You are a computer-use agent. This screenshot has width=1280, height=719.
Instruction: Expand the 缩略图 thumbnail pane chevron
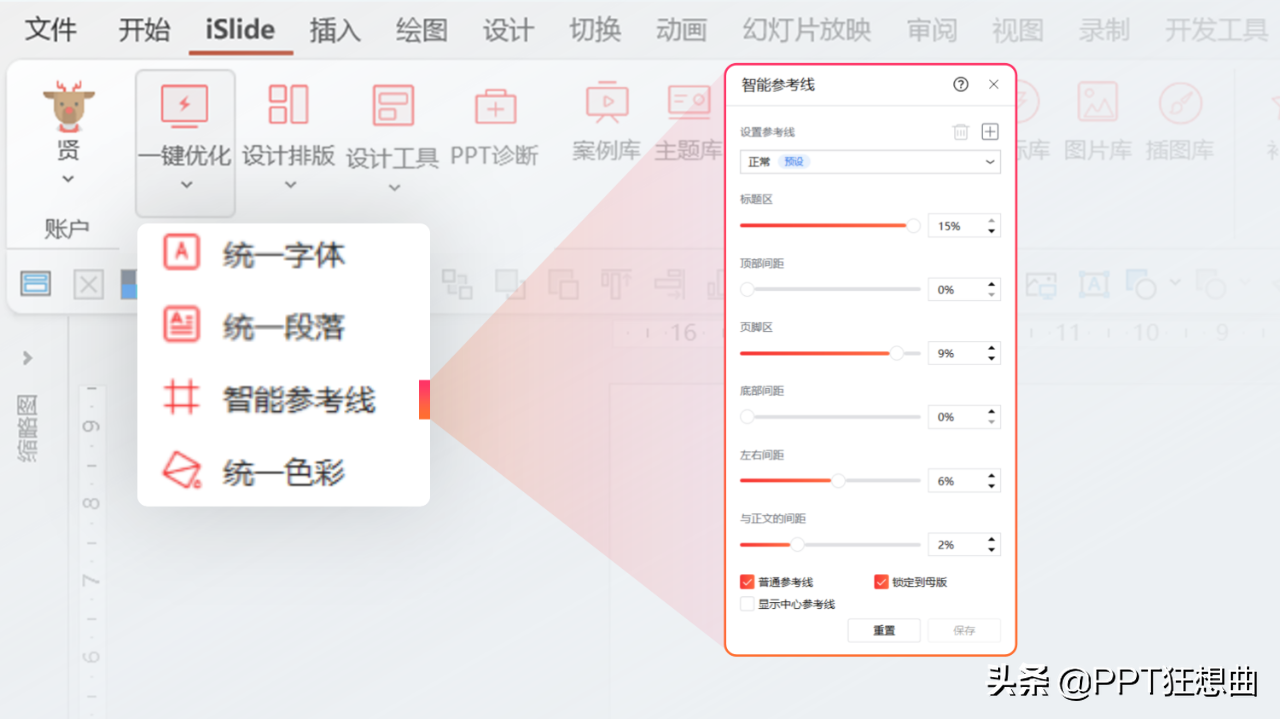click(x=27, y=357)
